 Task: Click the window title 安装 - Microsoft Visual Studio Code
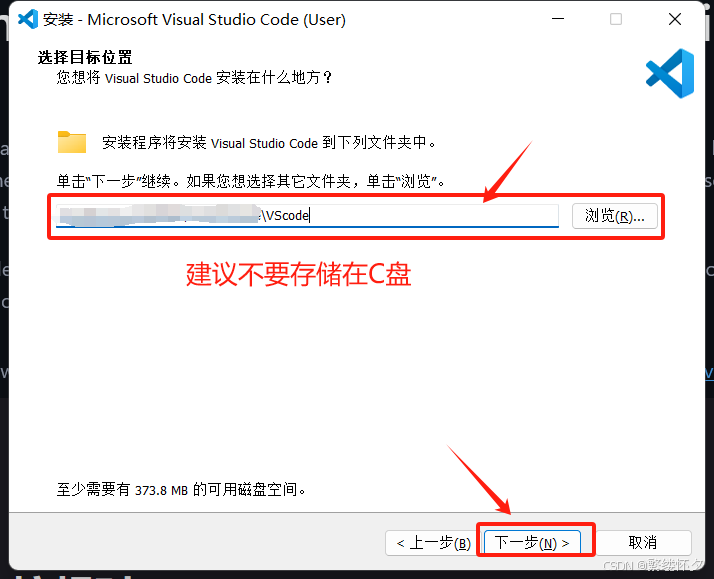pyautogui.click(x=194, y=20)
